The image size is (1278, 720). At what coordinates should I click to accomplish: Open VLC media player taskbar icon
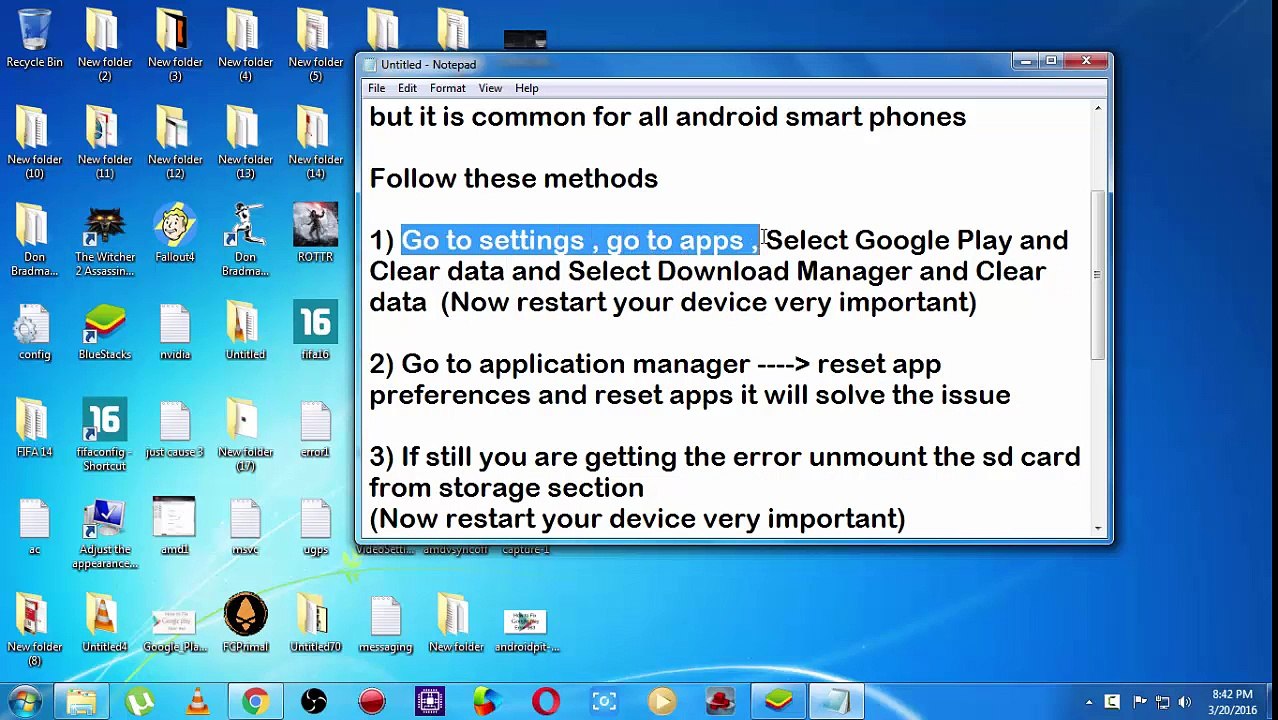tap(197, 702)
